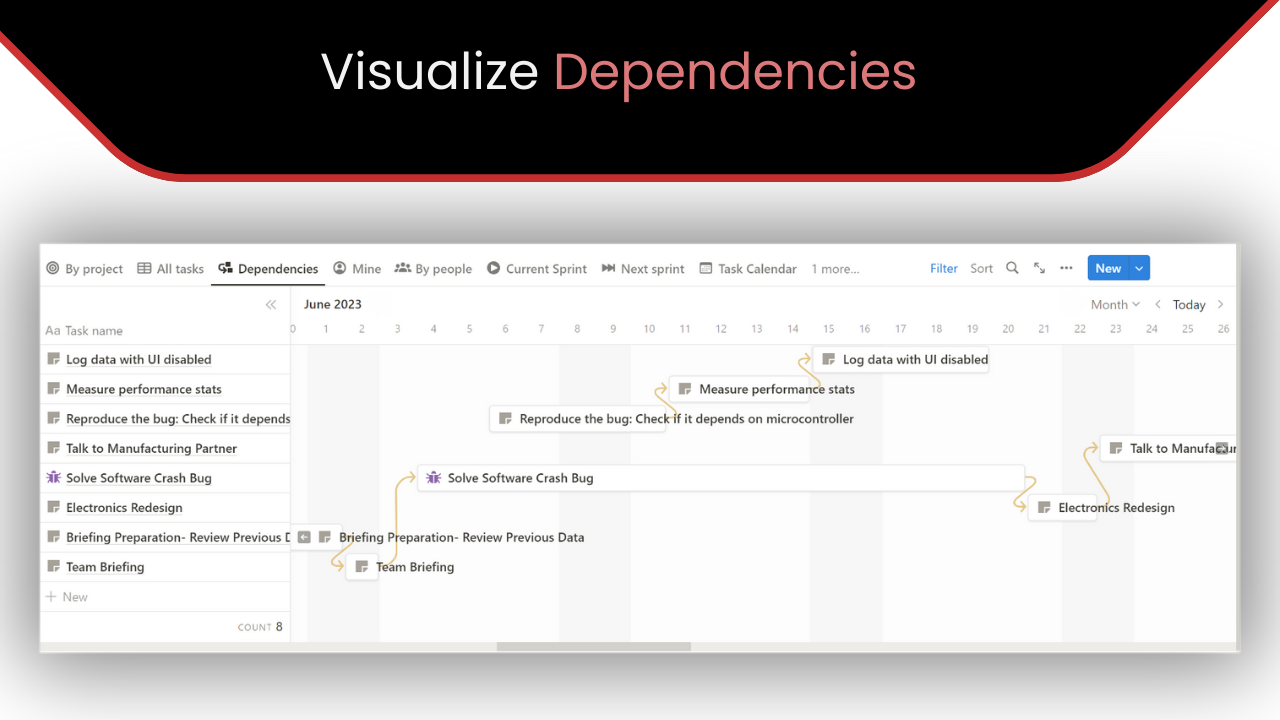Viewport: 1280px width, 720px height.
Task: Click the Current Sprint play icon
Action: [493, 268]
